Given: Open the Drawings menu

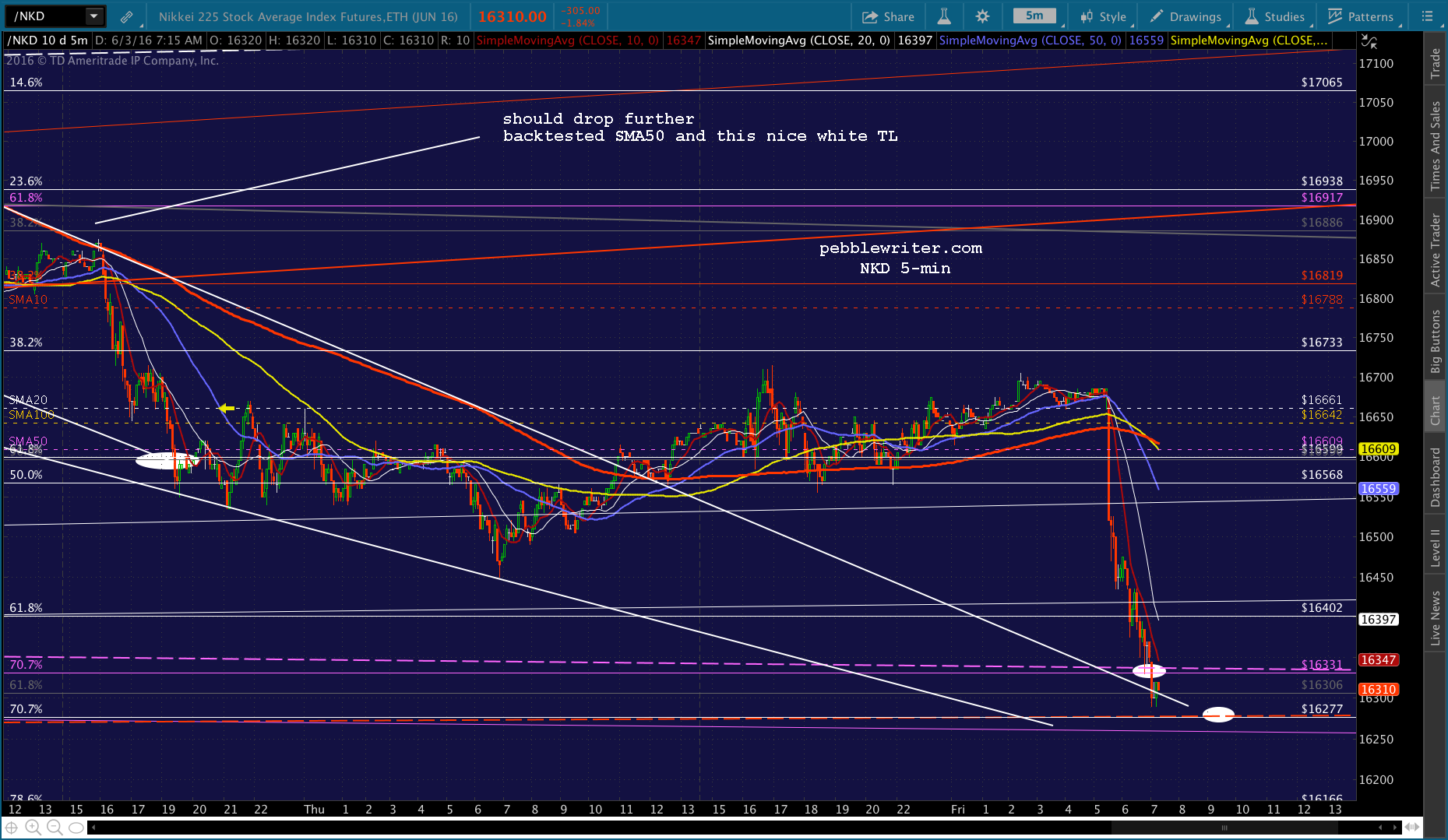Looking at the screenshot, I should pos(1186,16).
